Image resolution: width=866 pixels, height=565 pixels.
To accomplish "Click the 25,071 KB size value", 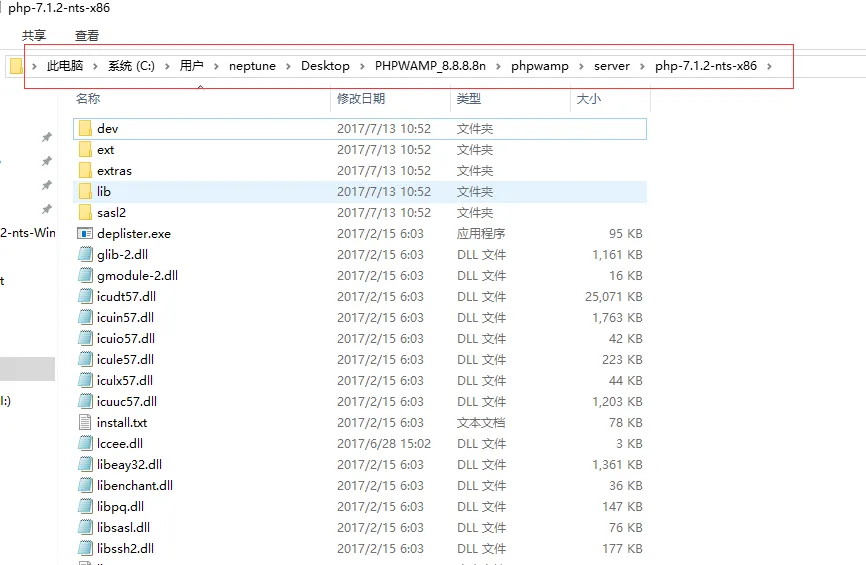I will click(x=614, y=297).
